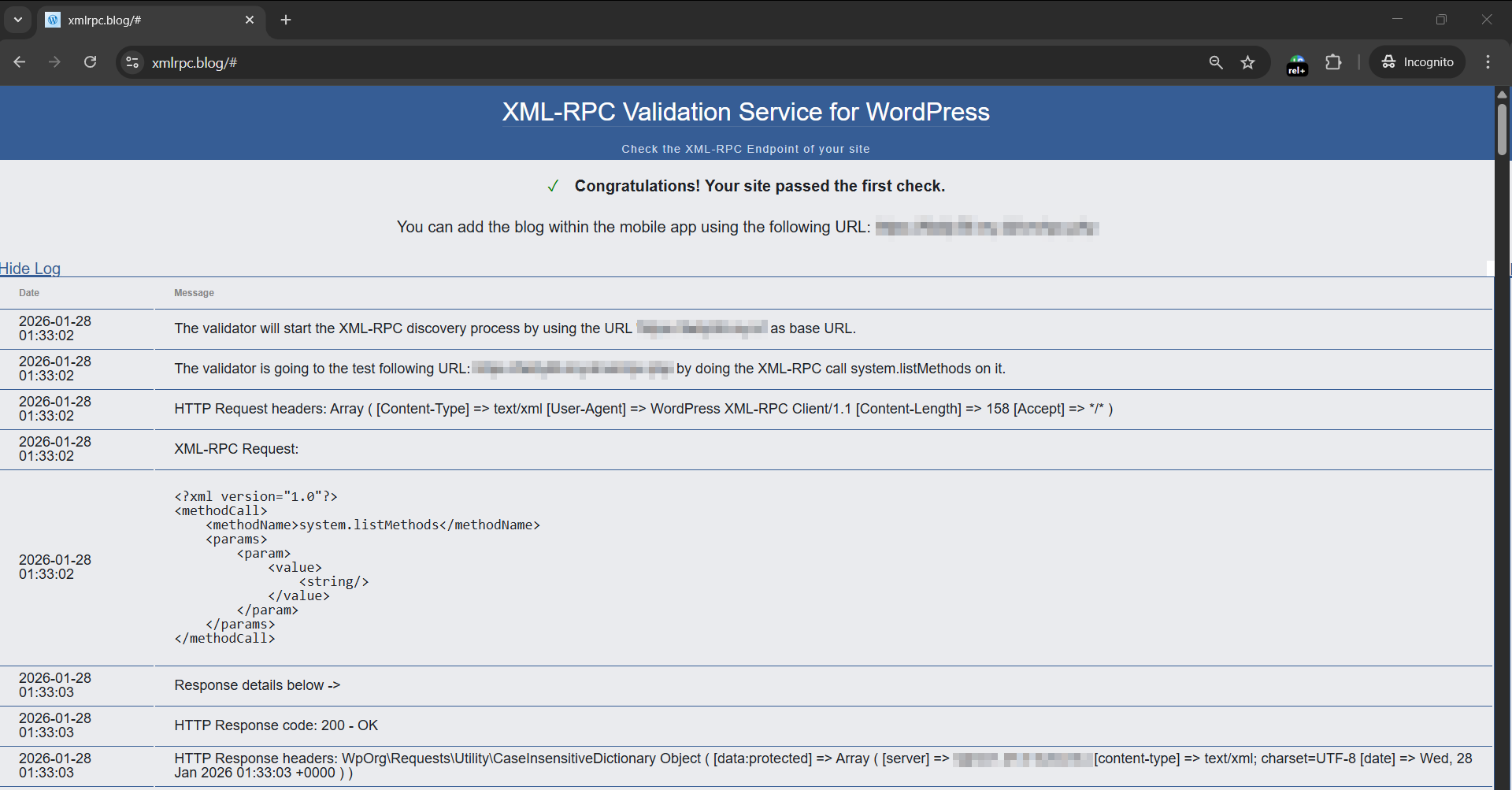
Task: Open the extensions puzzle-piece icon
Action: [x=1334, y=62]
